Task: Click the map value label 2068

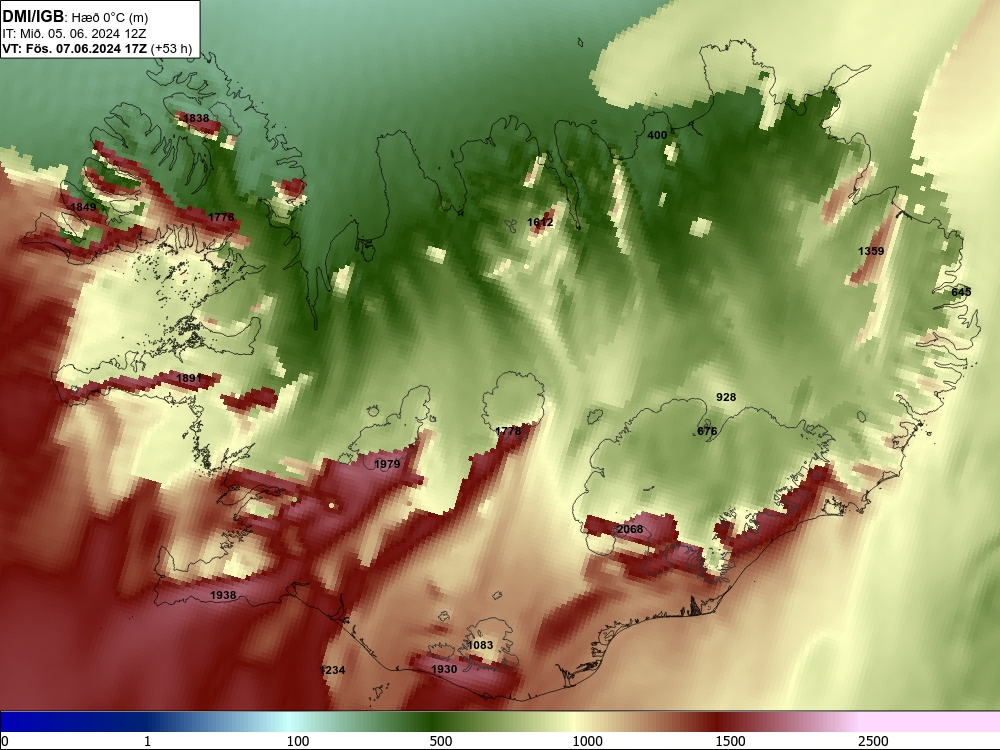Action: click(629, 529)
